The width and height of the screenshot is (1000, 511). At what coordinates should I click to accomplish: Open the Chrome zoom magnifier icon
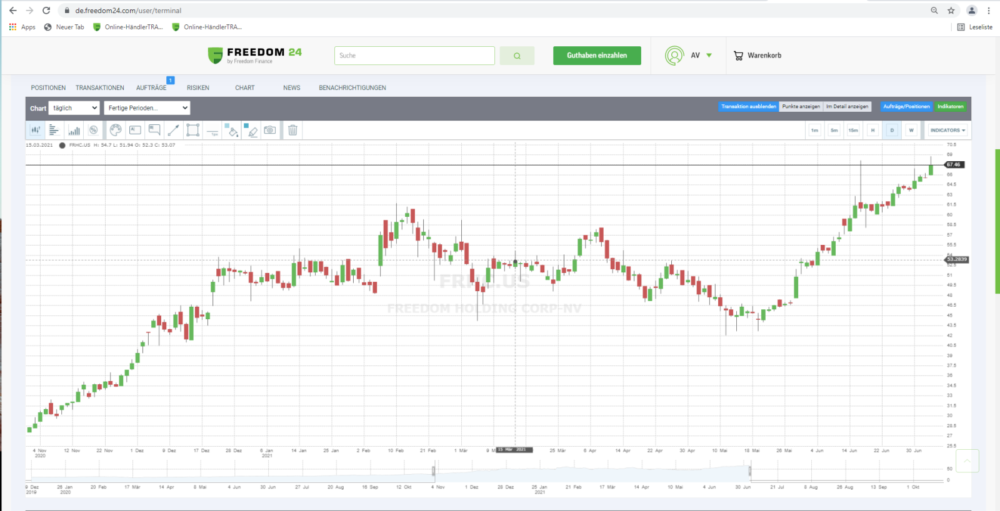coord(934,10)
